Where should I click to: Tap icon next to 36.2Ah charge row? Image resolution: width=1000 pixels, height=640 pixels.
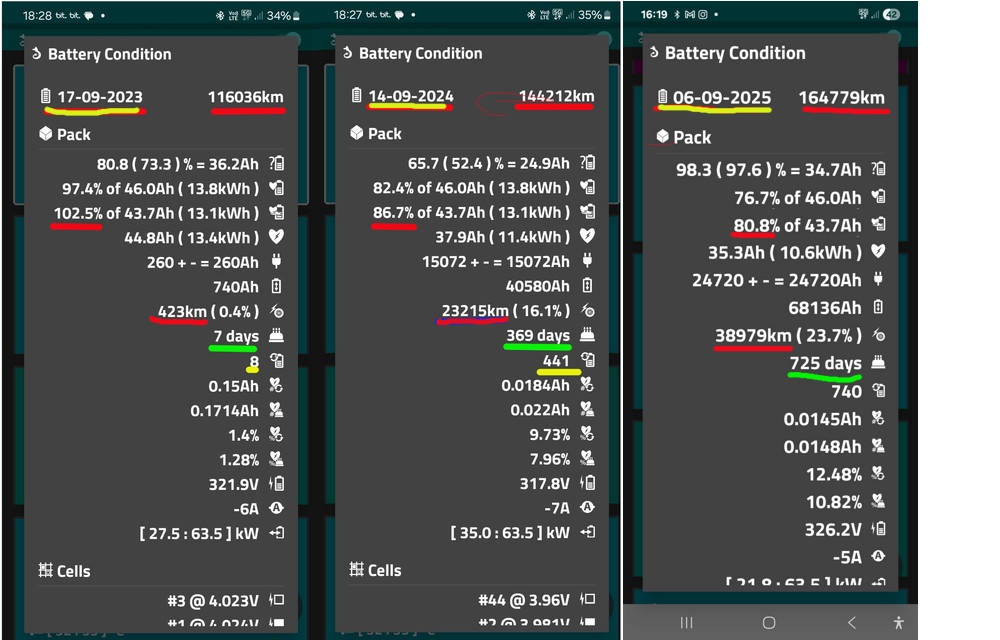[x=277, y=163]
